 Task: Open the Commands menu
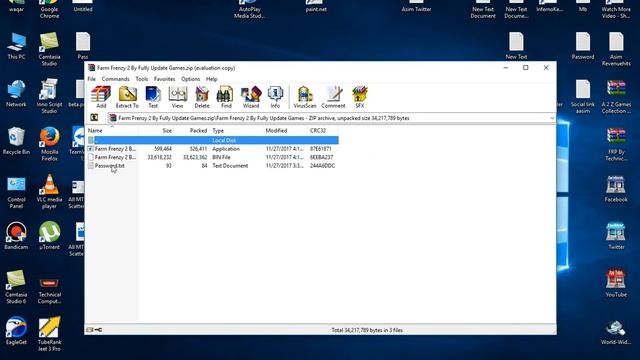pos(116,79)
